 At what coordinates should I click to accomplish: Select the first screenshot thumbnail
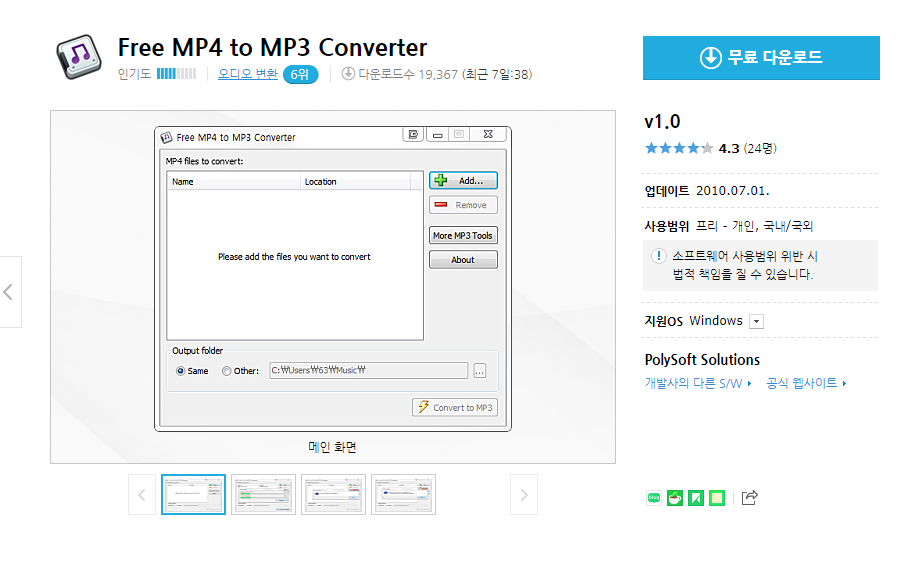click(x=194, y=495)
